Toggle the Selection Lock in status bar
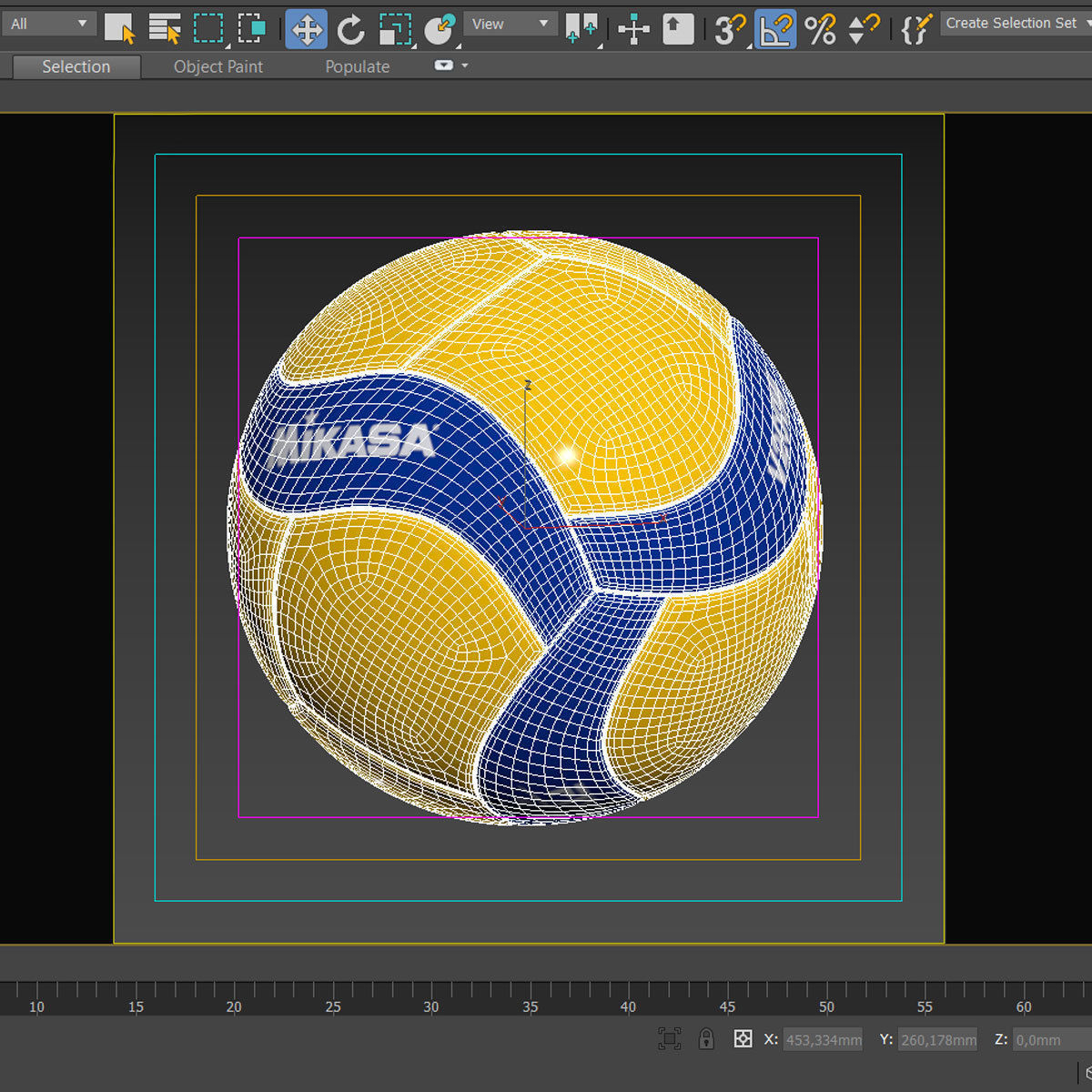 pos(706,1038)
